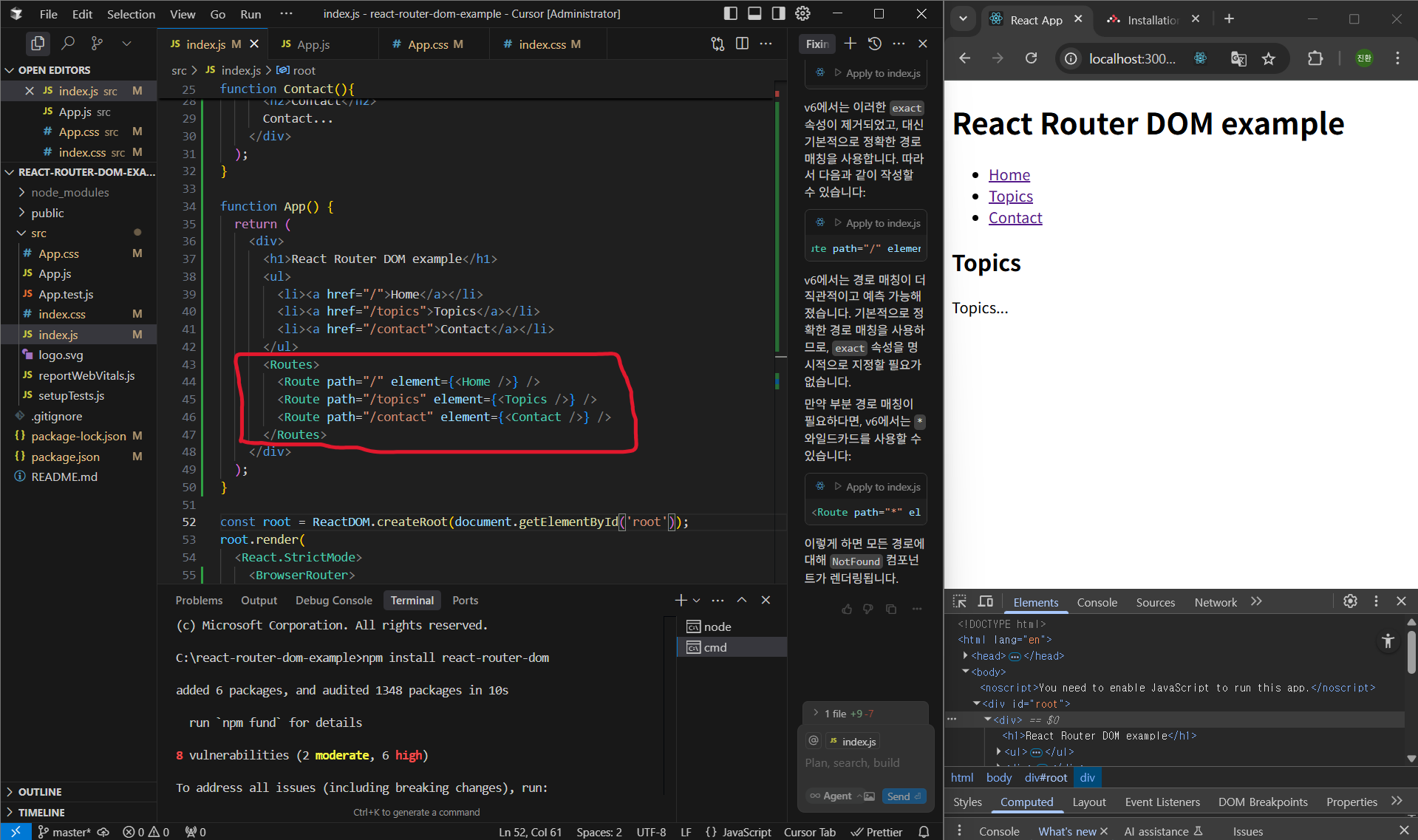Image resolution: width=1418 pixels, height=840 pixels.
Task: Open the Run menu
Action: point(250,14)
